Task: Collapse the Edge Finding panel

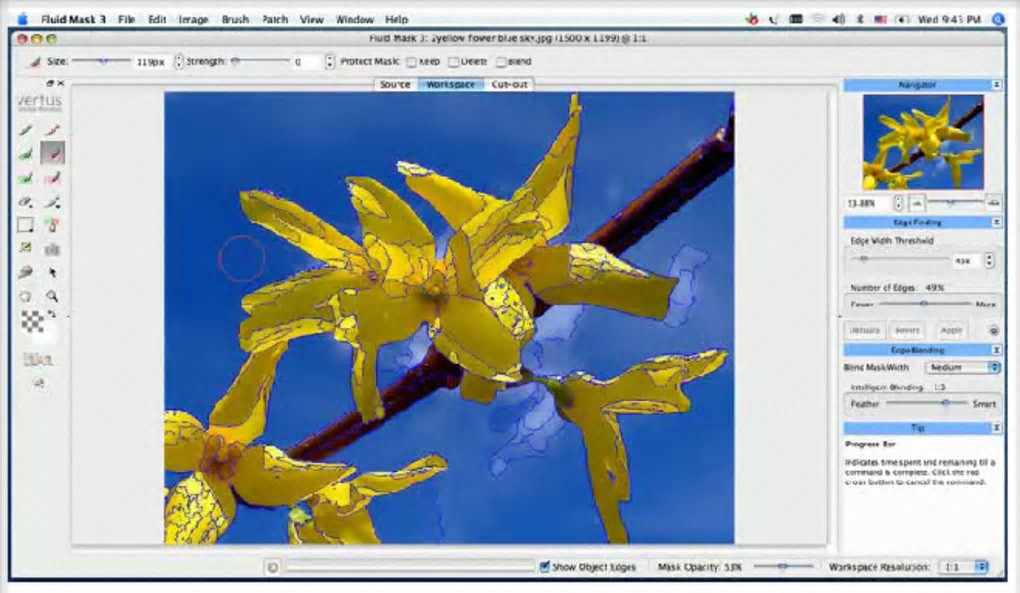Action: [996, 222]
